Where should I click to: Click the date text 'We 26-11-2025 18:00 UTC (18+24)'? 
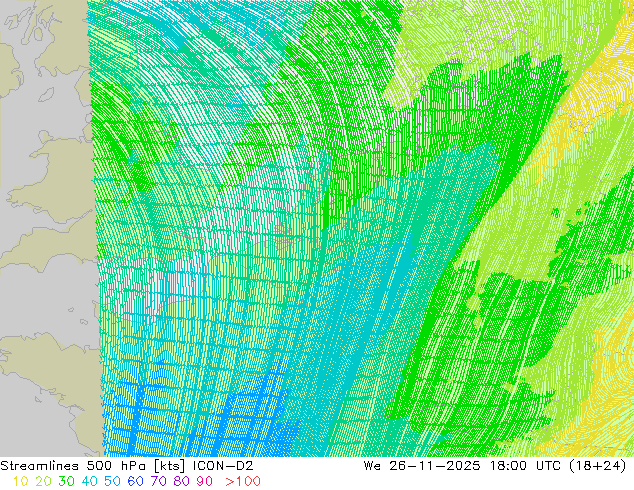pos(495,466)
